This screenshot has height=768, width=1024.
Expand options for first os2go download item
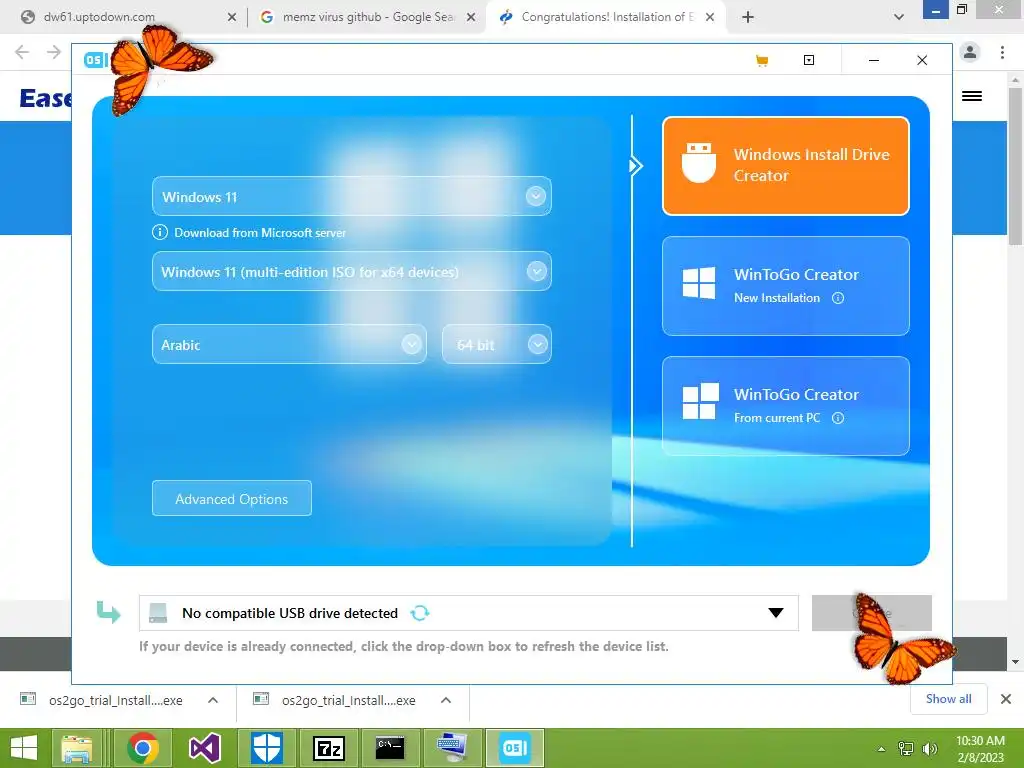213,700
